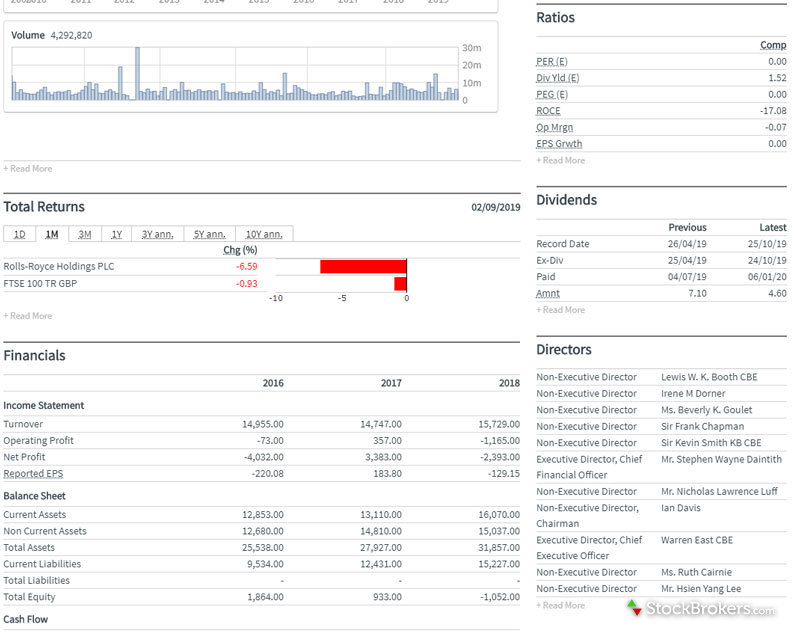Switch to the 3M returns tab
The height and width of the screenshot is (632, 800).
[x=85, y=234]
